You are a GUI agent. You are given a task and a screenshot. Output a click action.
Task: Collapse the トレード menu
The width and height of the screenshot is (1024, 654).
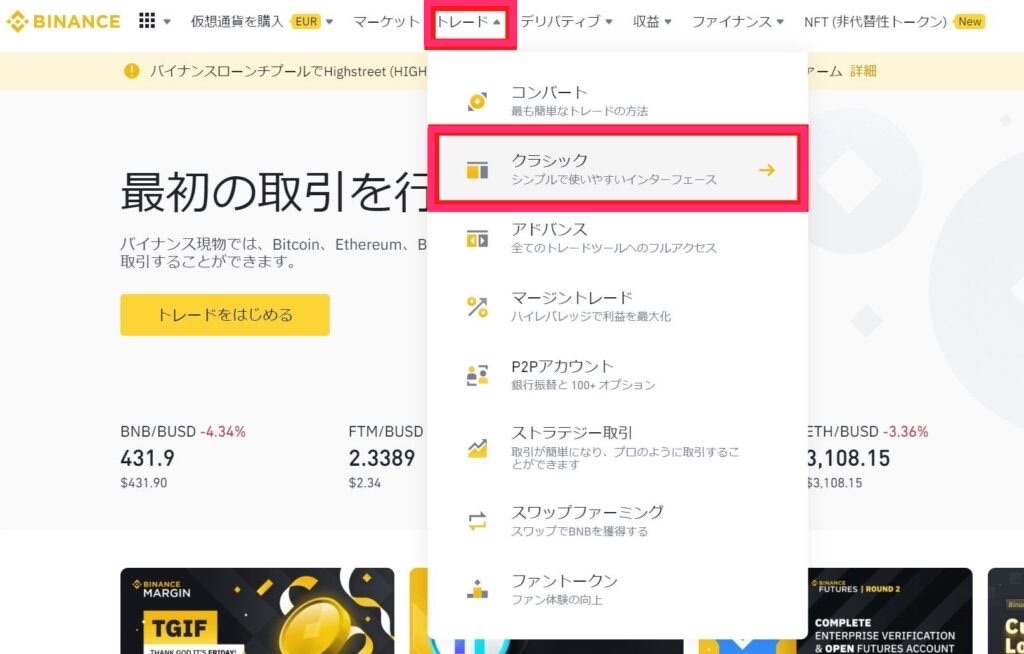(x=470, y=22)
